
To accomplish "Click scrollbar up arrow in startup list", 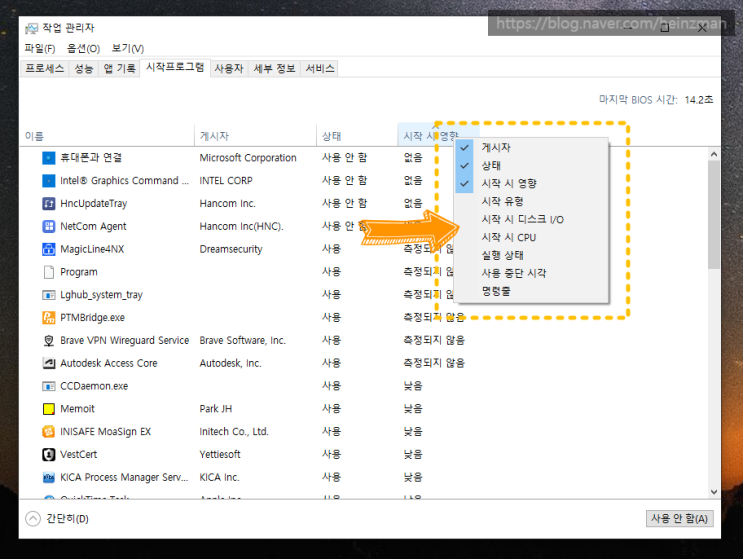I will (x=714, y=154).
